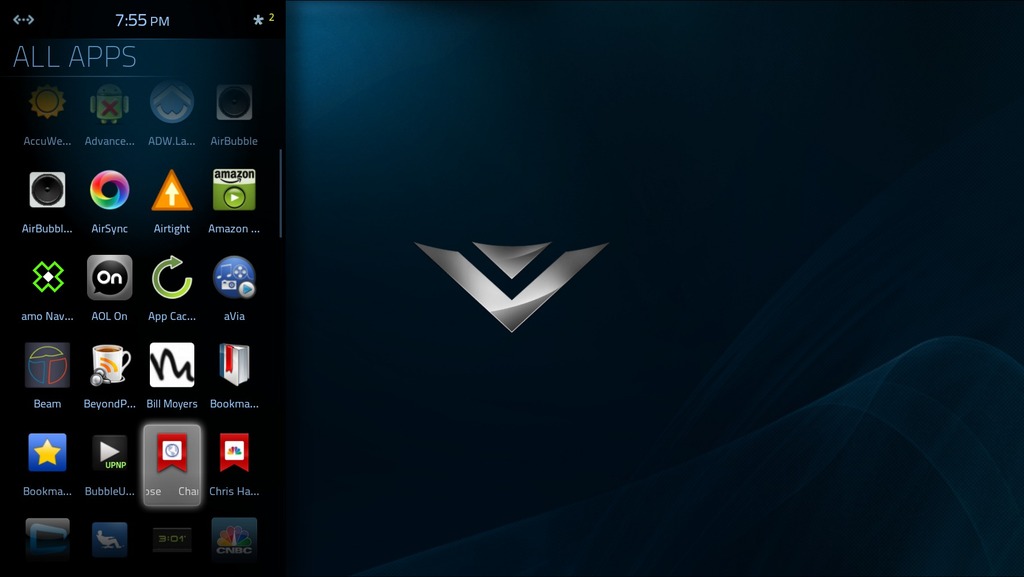Launch the AOL On app
1024x577 pixels.
pyautogui.click(x=109, y=278)
